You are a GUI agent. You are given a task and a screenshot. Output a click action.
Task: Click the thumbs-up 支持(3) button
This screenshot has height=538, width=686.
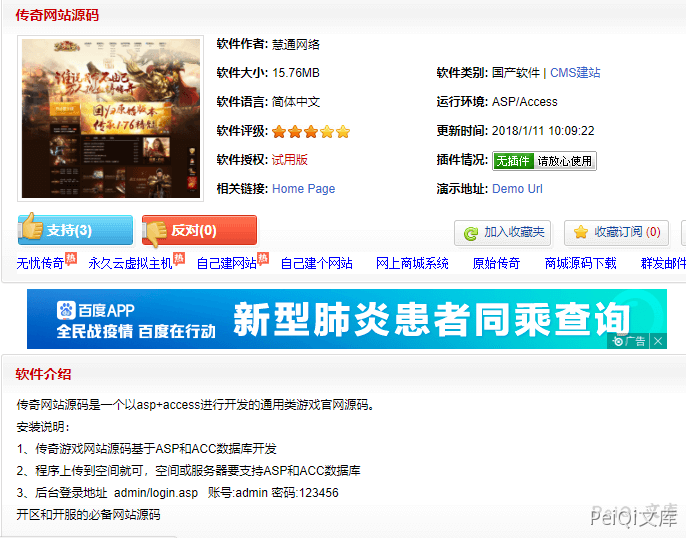point(75,231)
